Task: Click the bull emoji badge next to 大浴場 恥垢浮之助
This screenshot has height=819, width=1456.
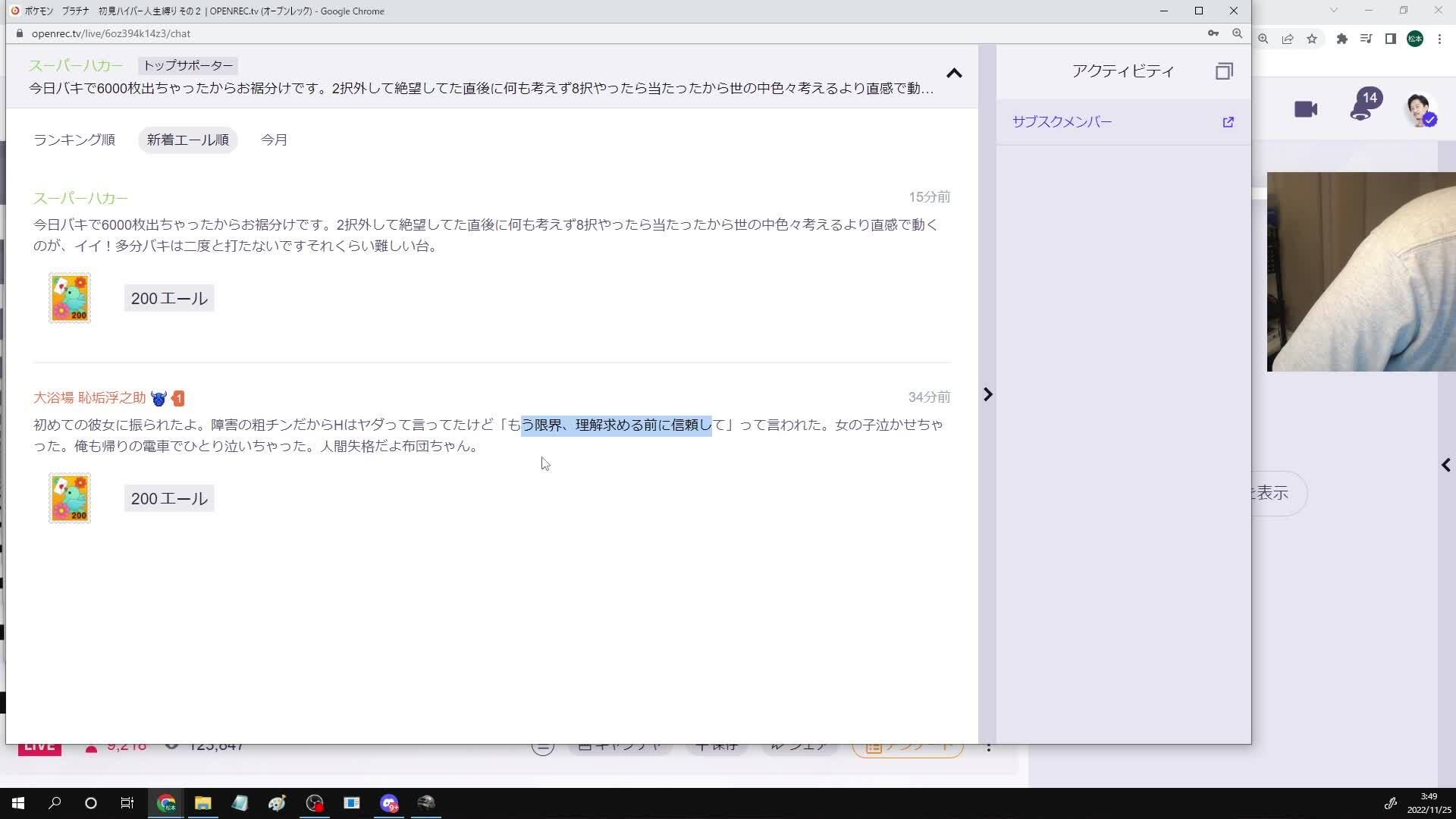Action: (158, 398)
